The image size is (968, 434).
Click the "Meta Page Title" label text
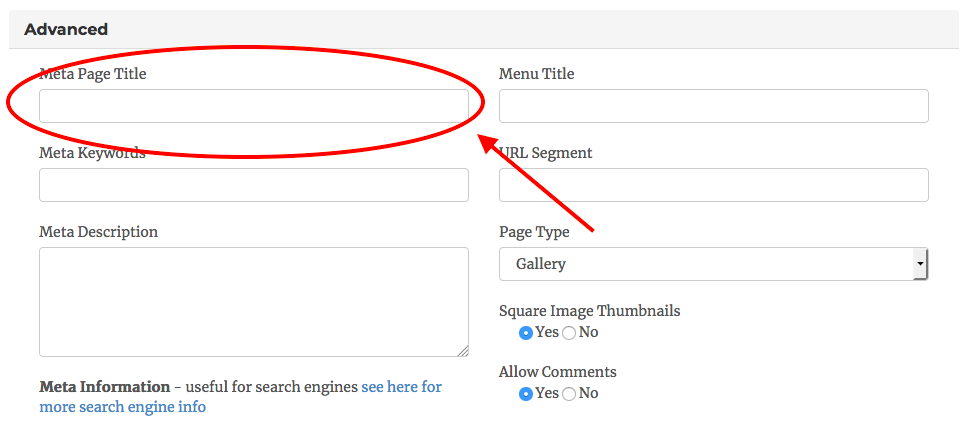[x=92, y=74]
